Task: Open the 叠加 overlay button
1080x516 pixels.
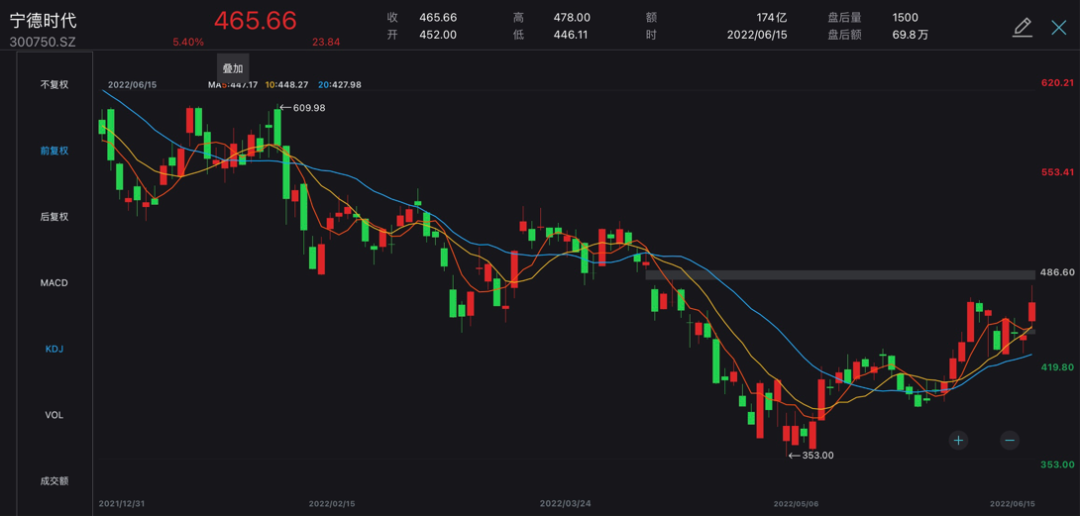Action: coord(233,68)
